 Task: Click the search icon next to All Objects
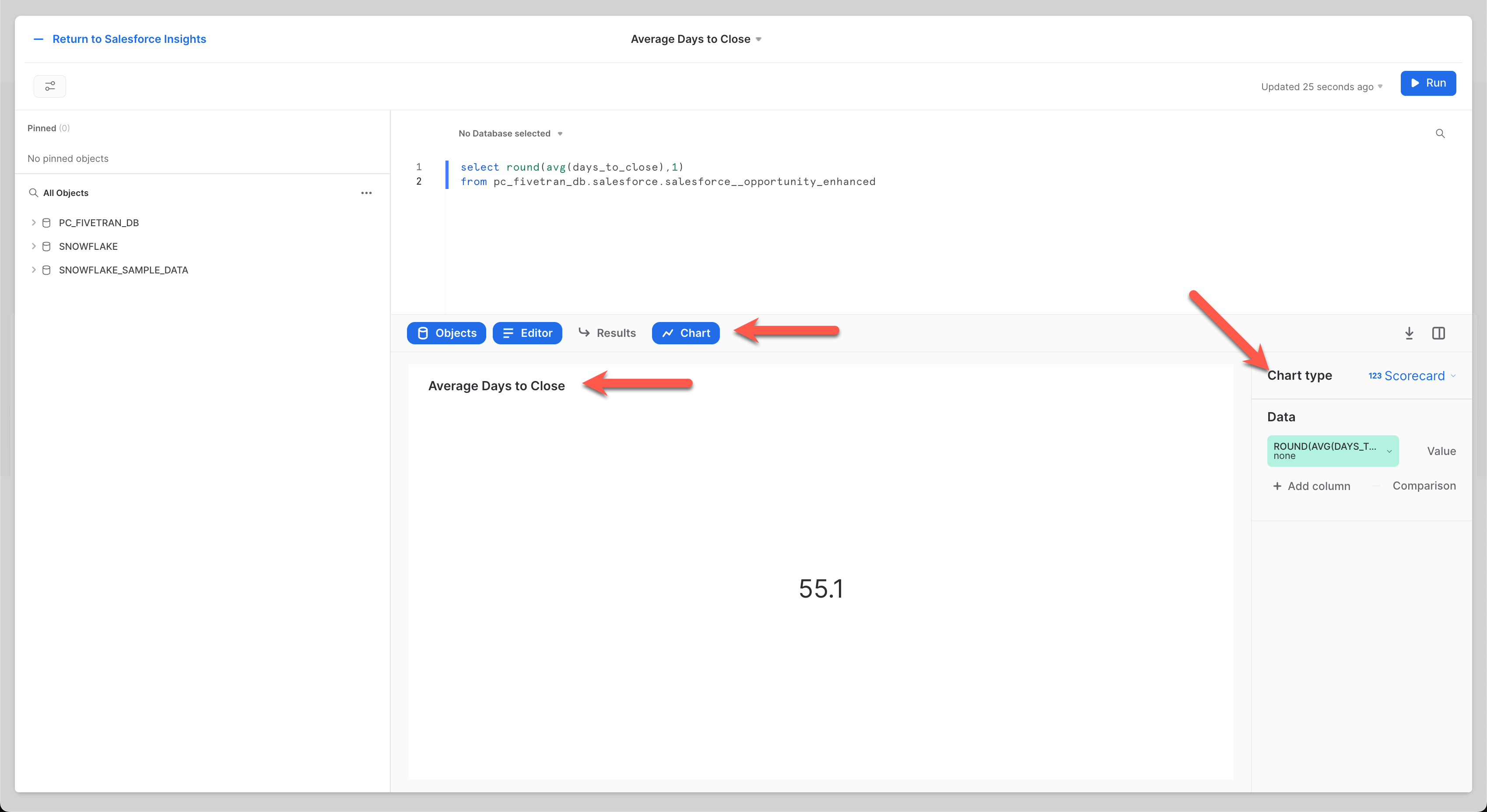point(33,193)
